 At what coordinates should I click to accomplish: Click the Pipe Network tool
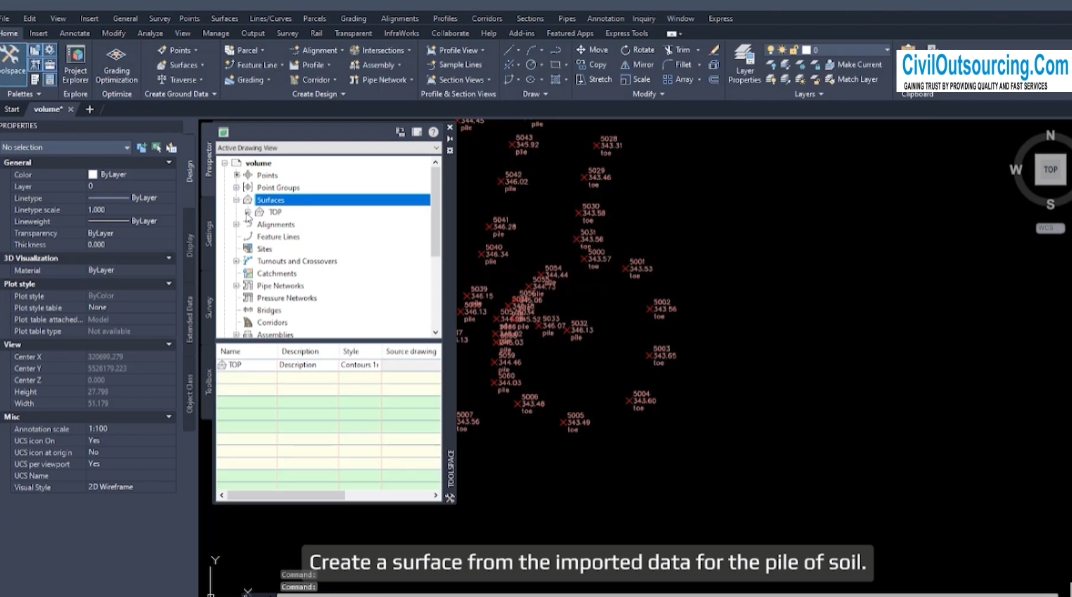378,79
